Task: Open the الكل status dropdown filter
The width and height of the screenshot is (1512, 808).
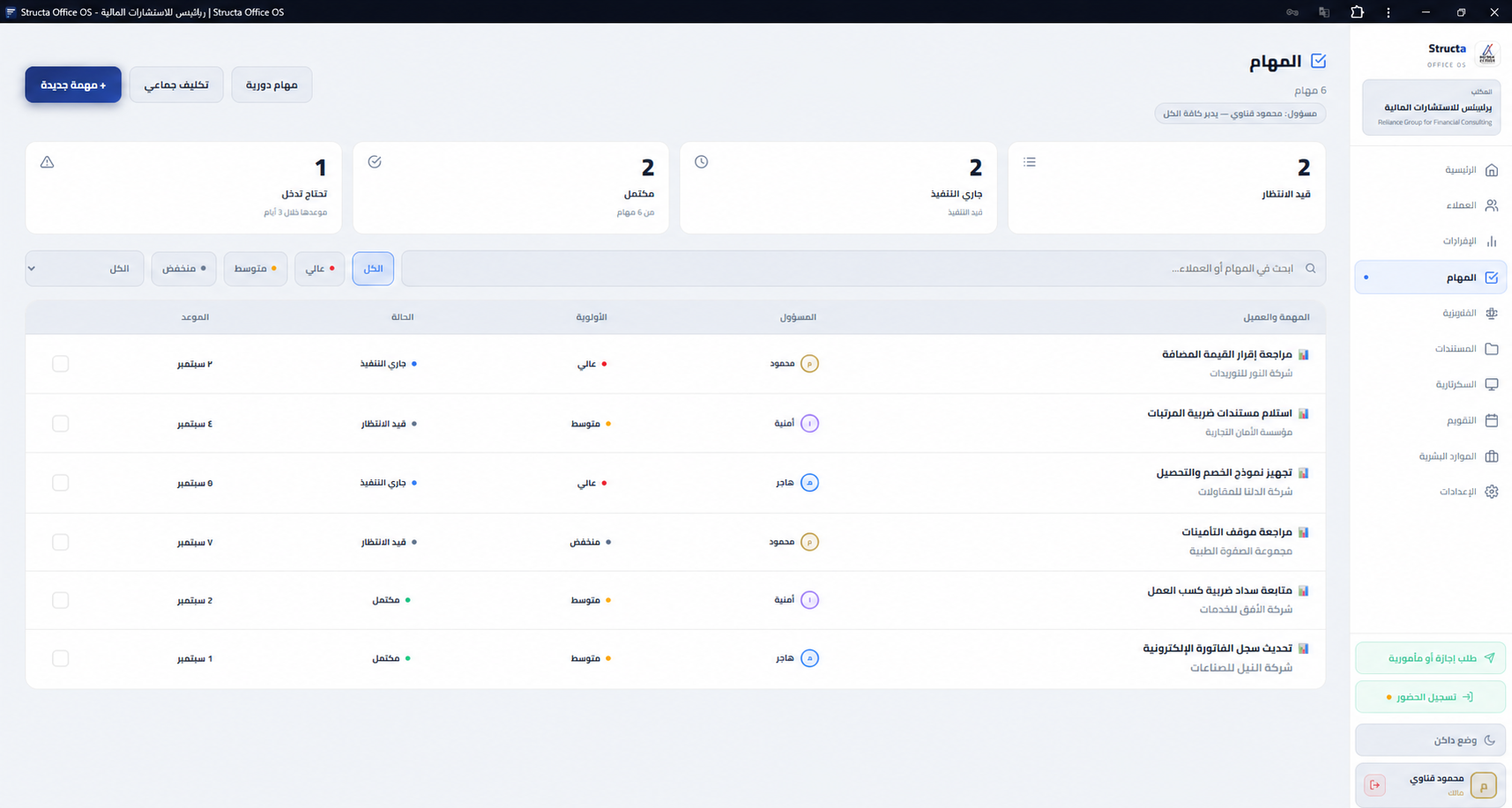Action: (85, 269)
